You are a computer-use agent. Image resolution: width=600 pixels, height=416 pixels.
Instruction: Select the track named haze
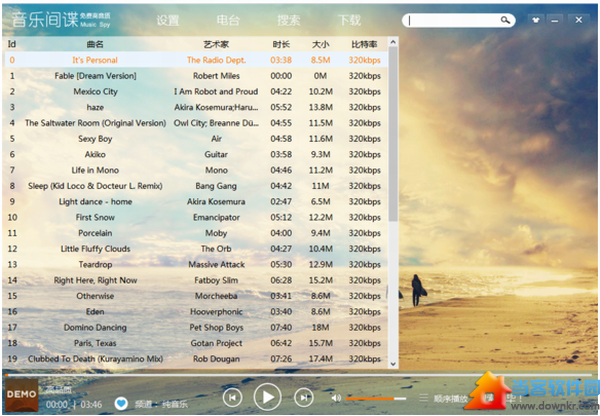tap(95, 107)
